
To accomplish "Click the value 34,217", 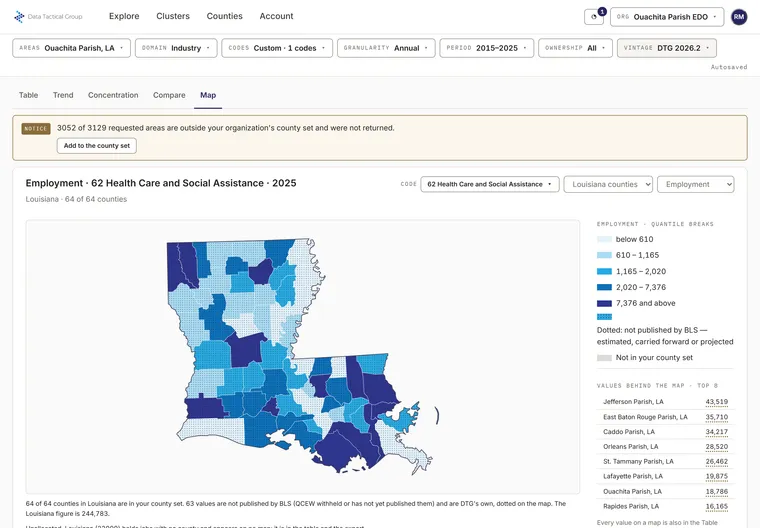I will (716, 432).
